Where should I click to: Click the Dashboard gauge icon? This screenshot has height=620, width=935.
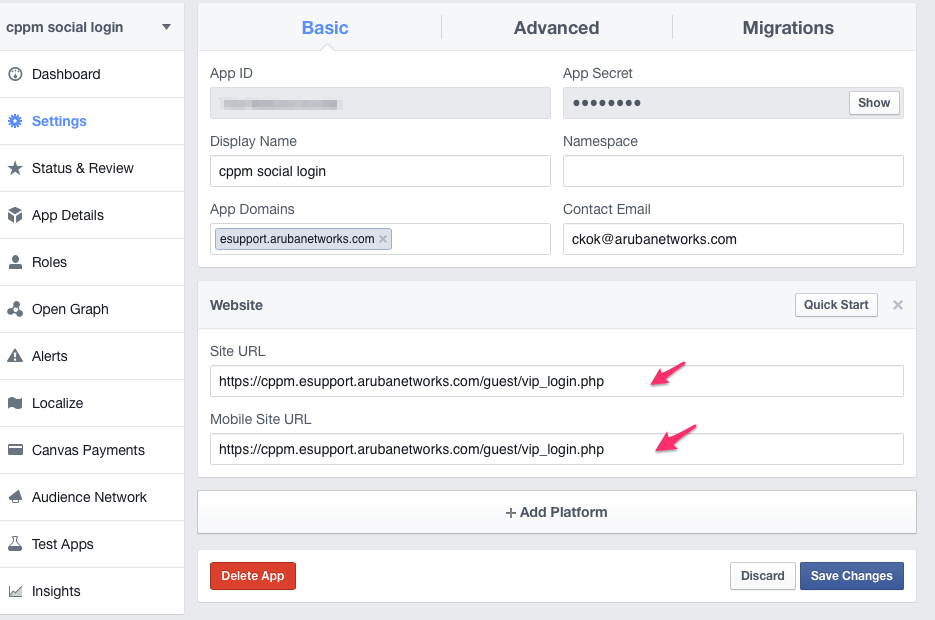click(x=15, y=74)
